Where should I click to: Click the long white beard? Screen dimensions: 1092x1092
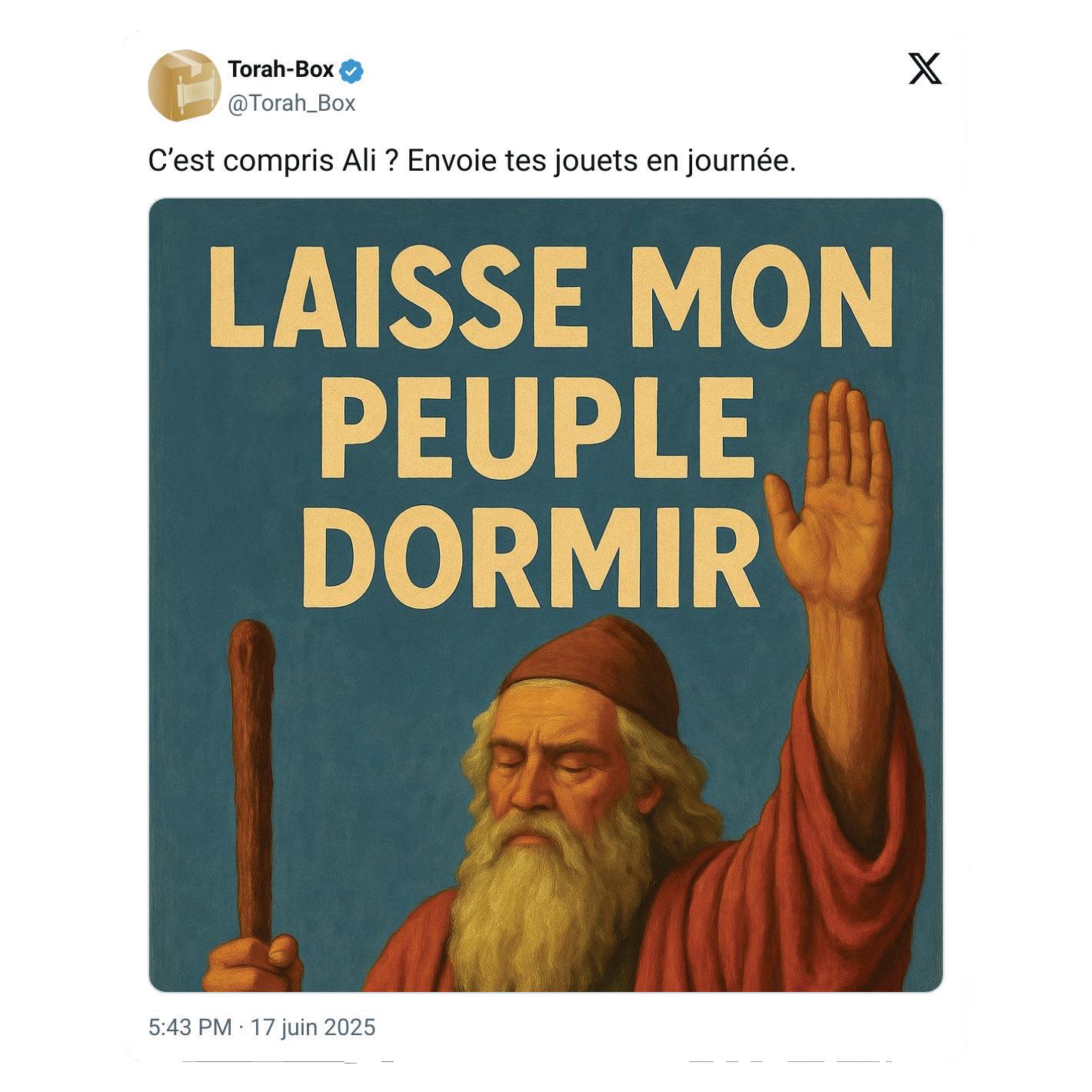[546, 900]
